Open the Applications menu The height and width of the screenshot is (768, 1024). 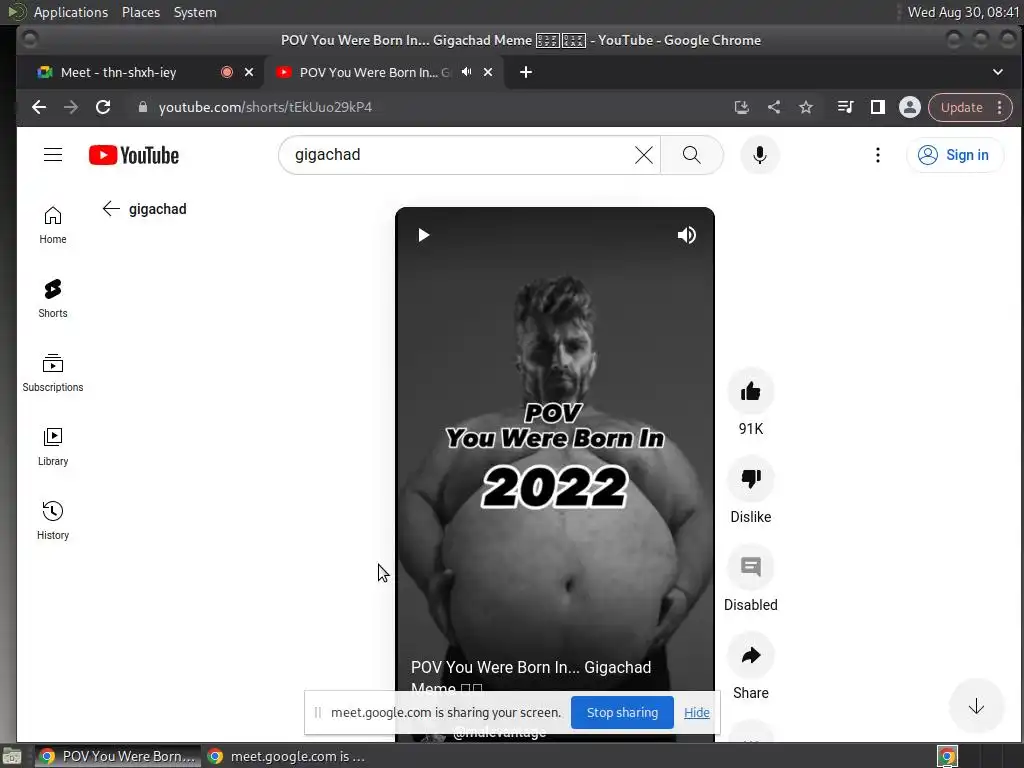coord(71,12)
